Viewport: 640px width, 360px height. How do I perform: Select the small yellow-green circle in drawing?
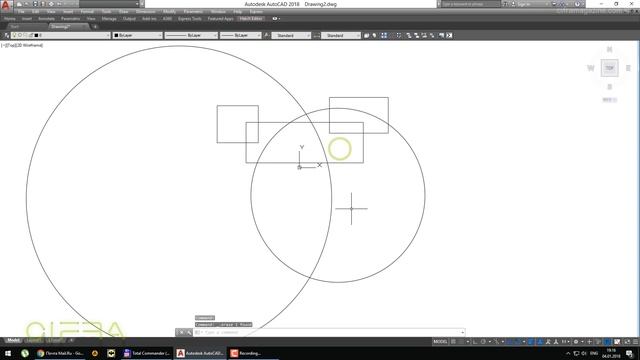[340, 149]
